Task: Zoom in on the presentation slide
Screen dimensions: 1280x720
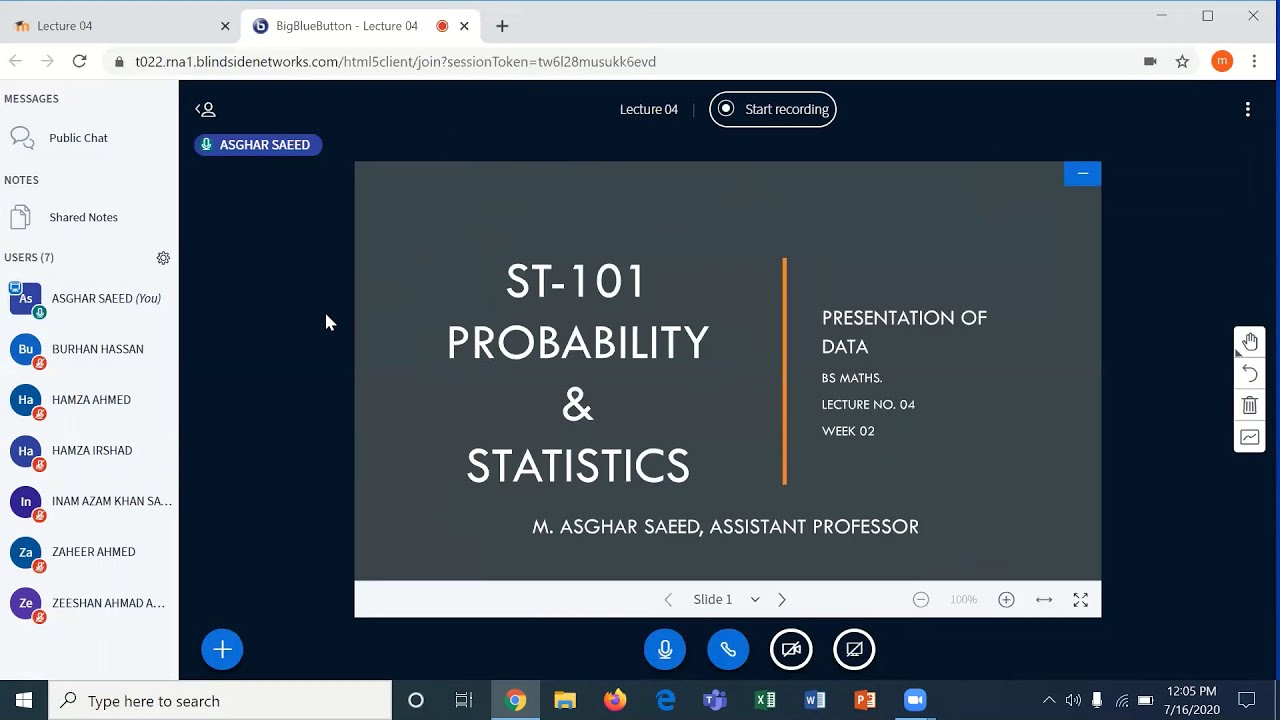Action: coord(1006,600)
